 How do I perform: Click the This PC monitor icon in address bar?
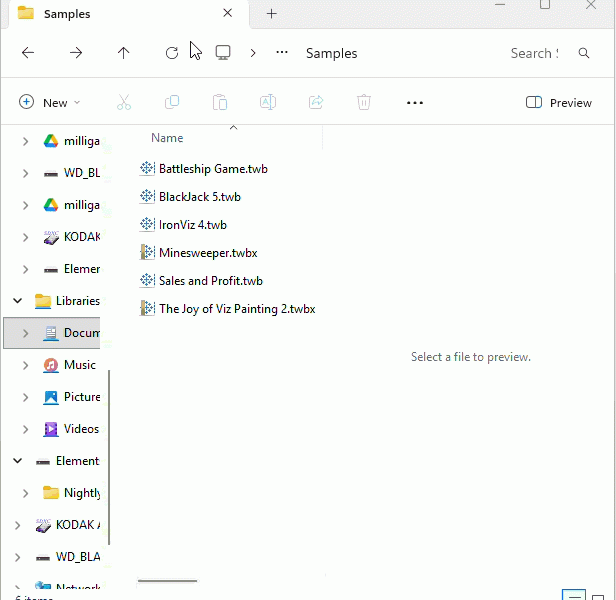pos(223,53)
